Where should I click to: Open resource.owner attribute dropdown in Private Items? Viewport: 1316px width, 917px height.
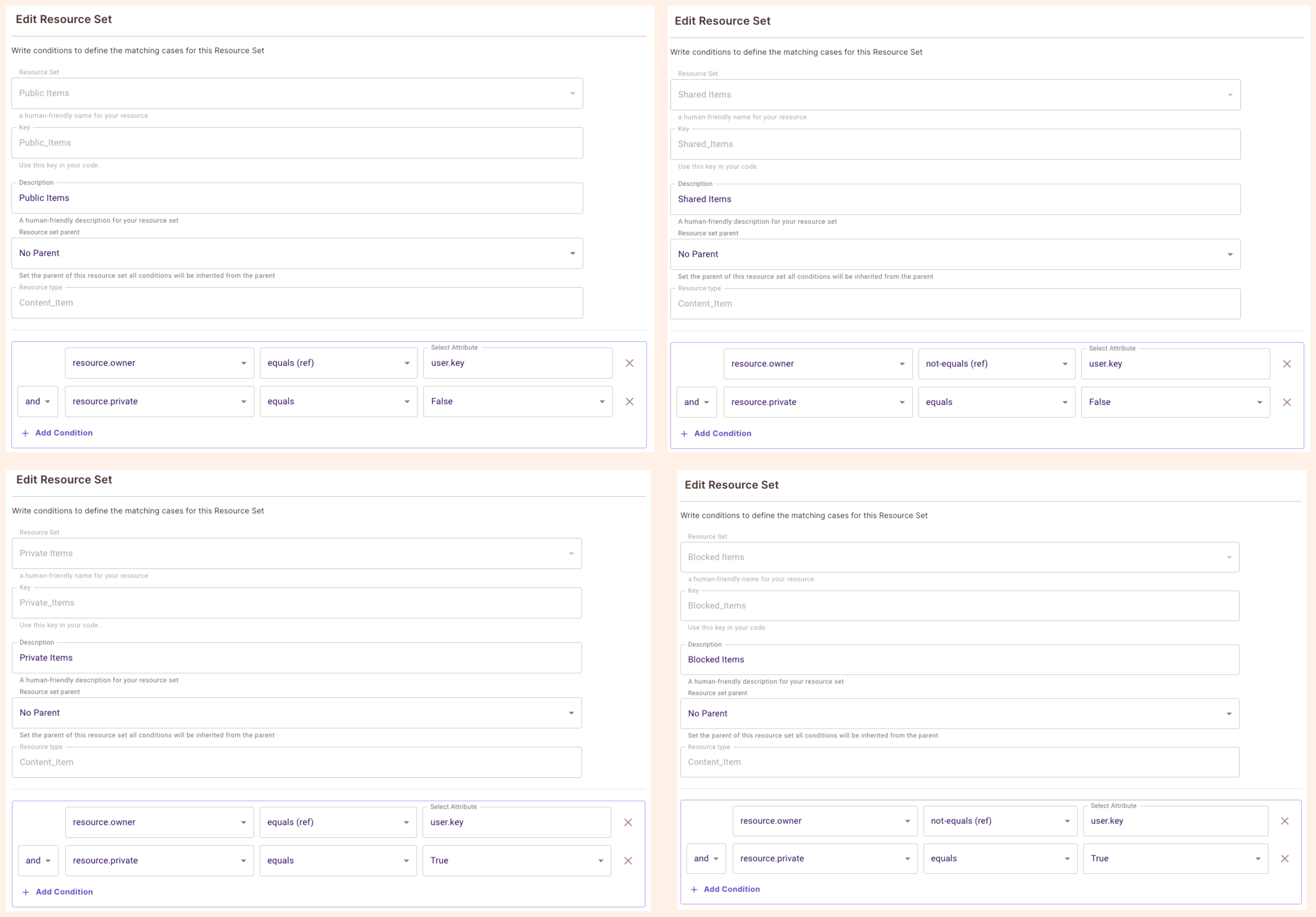point(159,822)
